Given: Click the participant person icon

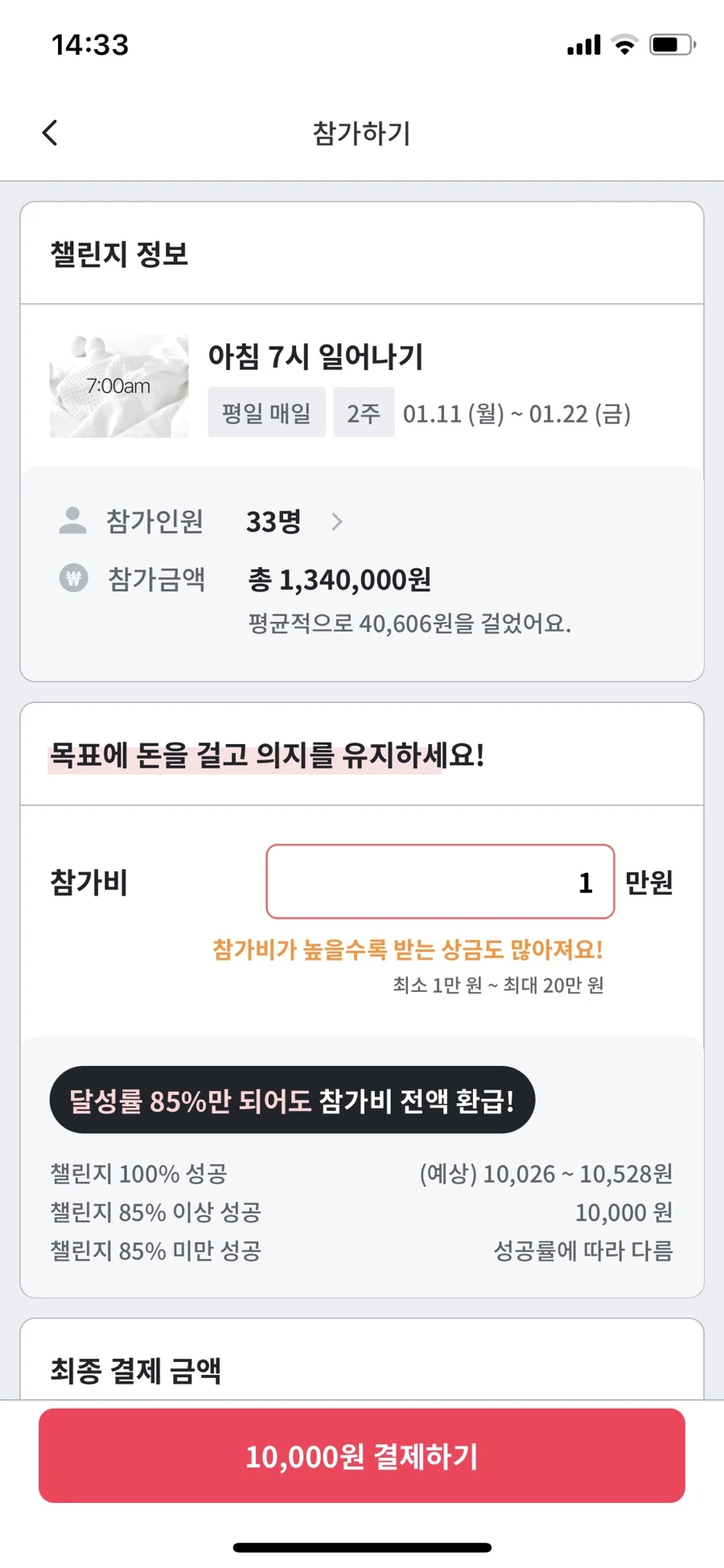Looking at the screenshot, I should coord(73,521).
